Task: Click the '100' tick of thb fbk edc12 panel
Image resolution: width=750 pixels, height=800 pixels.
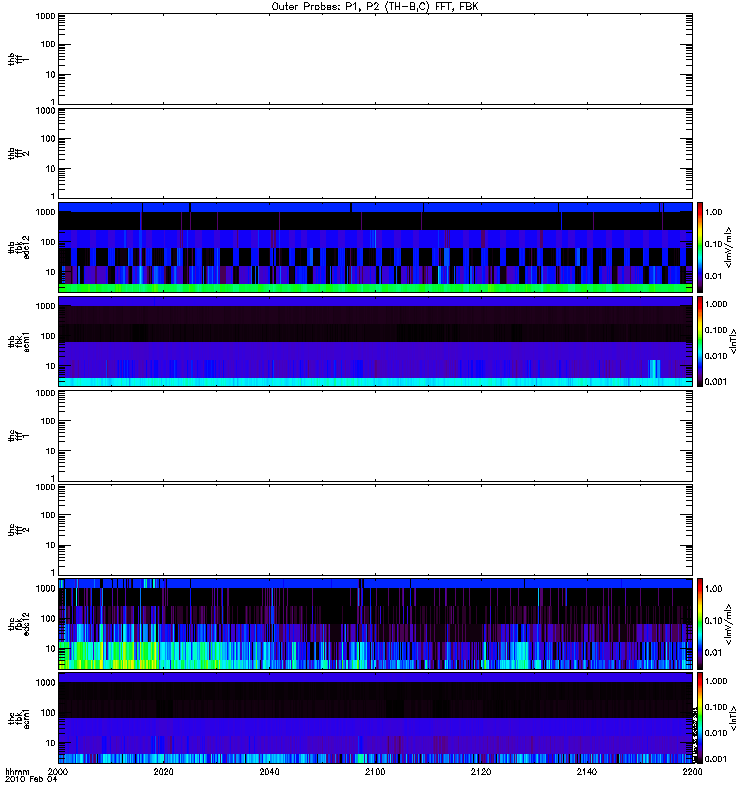Action: (48, 242)
